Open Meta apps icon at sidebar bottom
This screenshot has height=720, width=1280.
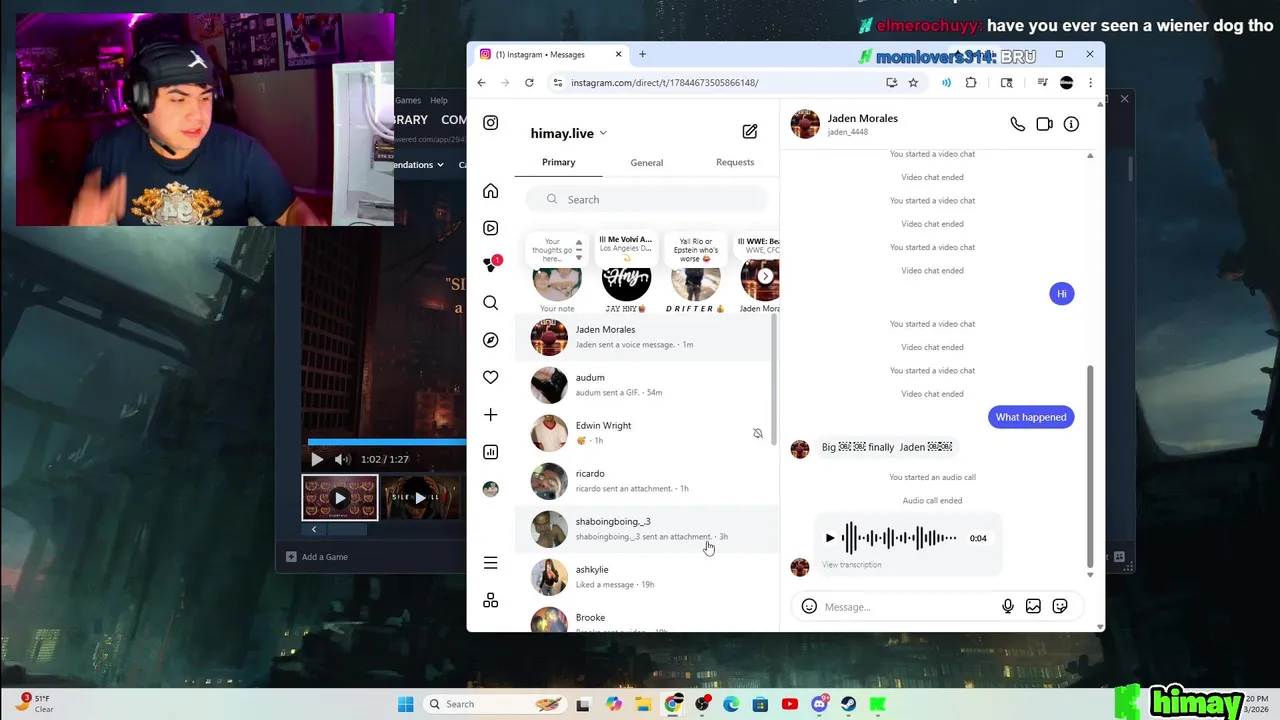pyautogui.click(x=490, y=600)
